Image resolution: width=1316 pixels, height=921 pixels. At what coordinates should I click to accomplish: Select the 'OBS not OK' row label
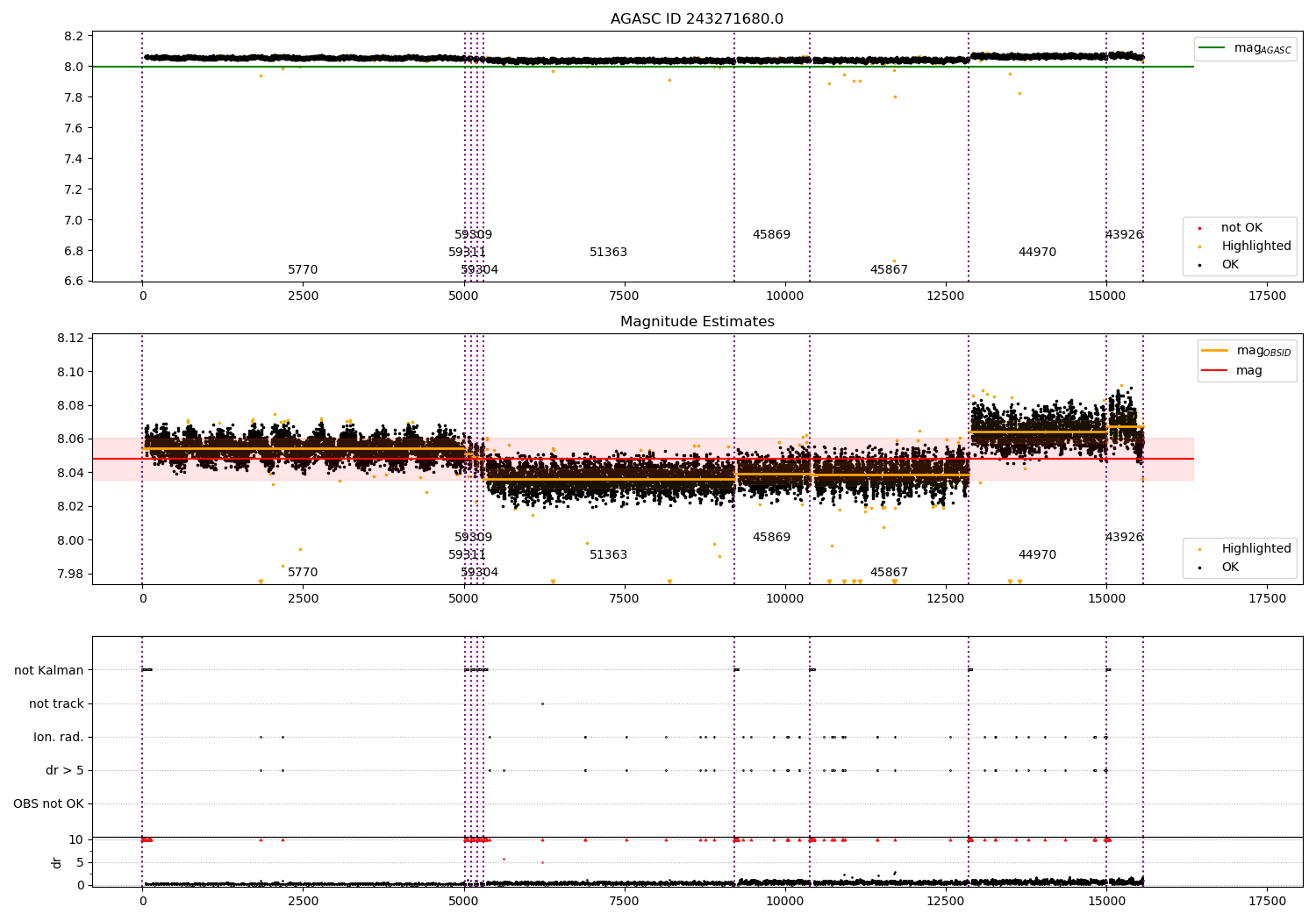[48, 803]
